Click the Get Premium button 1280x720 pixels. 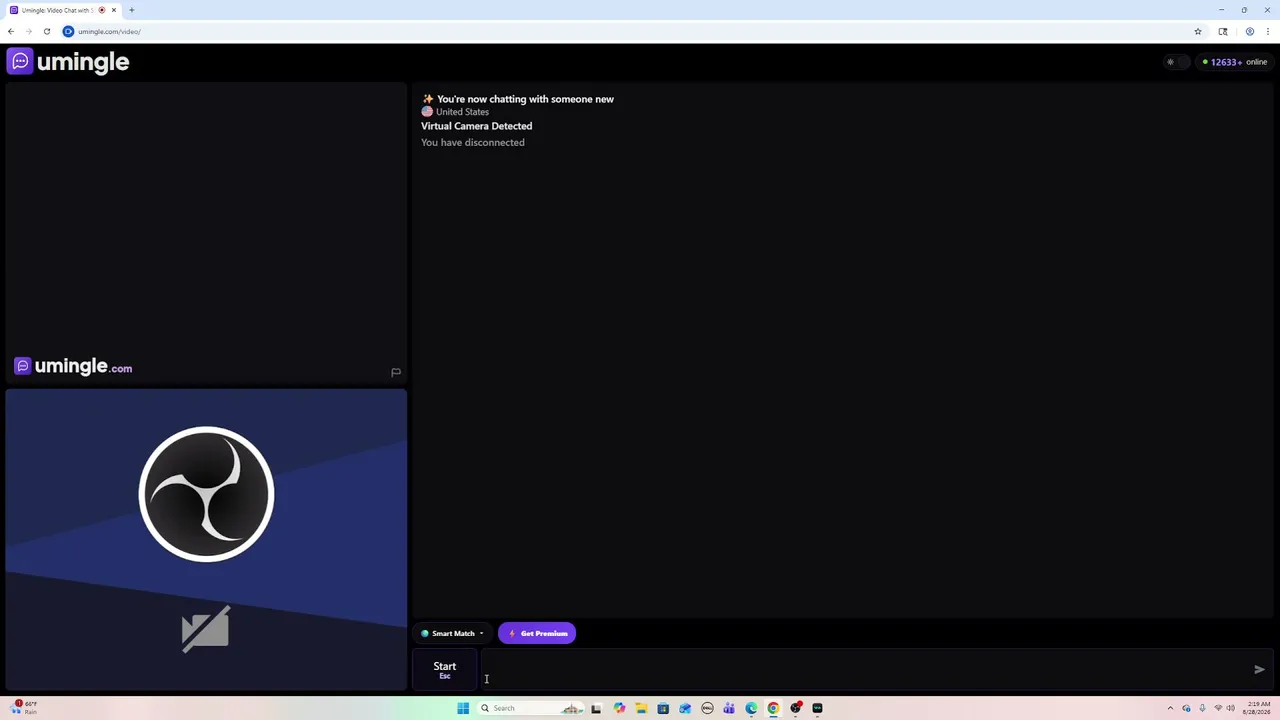coord(537,633)
